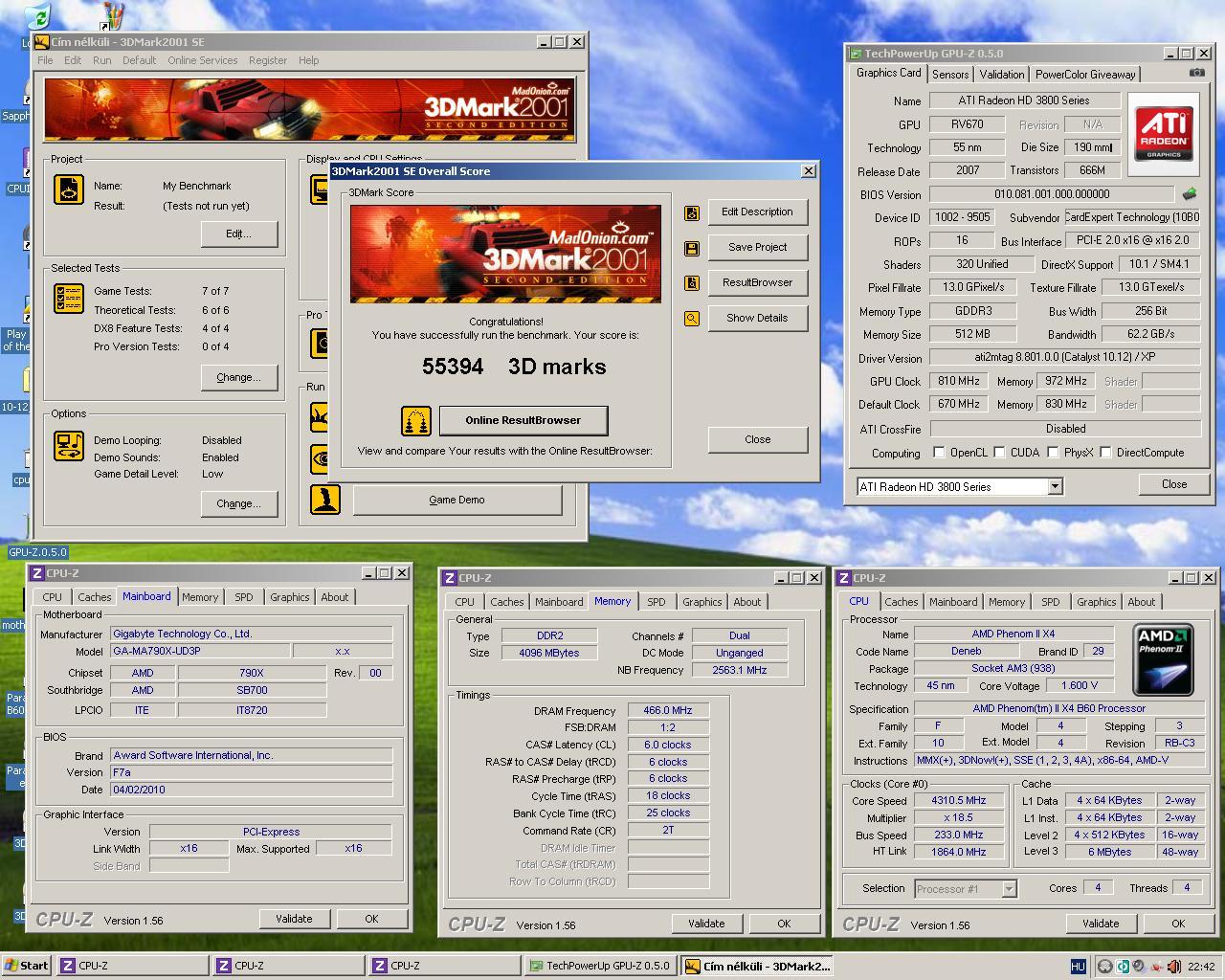Switch to PowerColor Giveaway tab
This screenshot has height=980, width=1225.
(x=1085, y=75)
